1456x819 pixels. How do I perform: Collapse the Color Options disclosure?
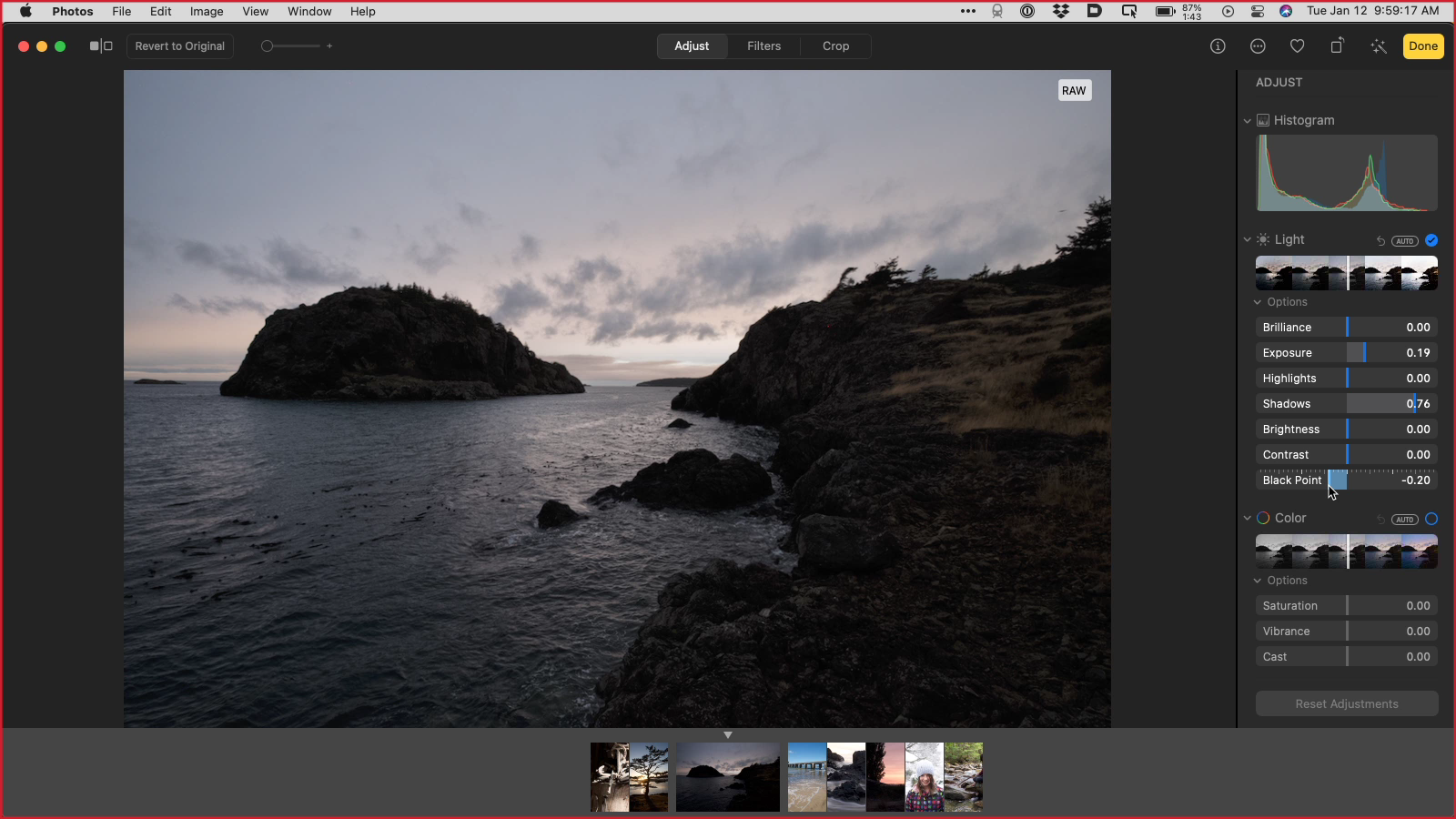coord(1258,581)
